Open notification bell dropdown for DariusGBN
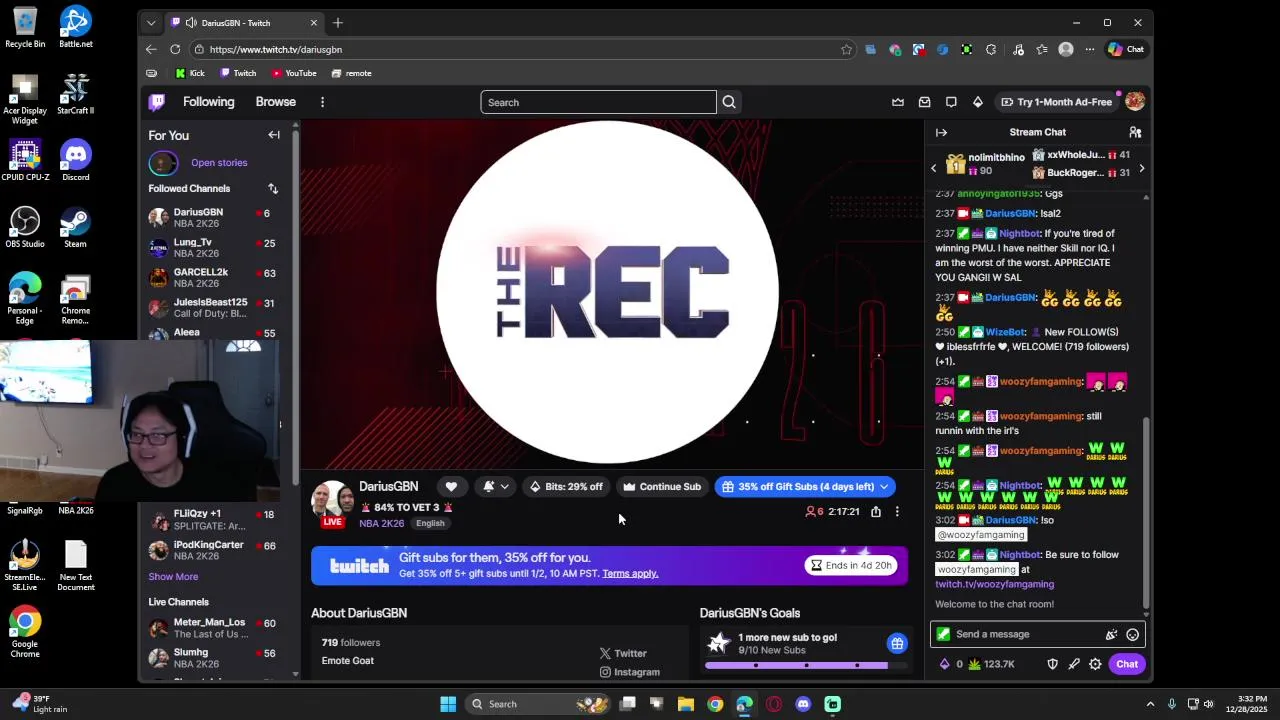This screenshot has height=720, width=1280. pyautogui.click(x=496, y=486)
